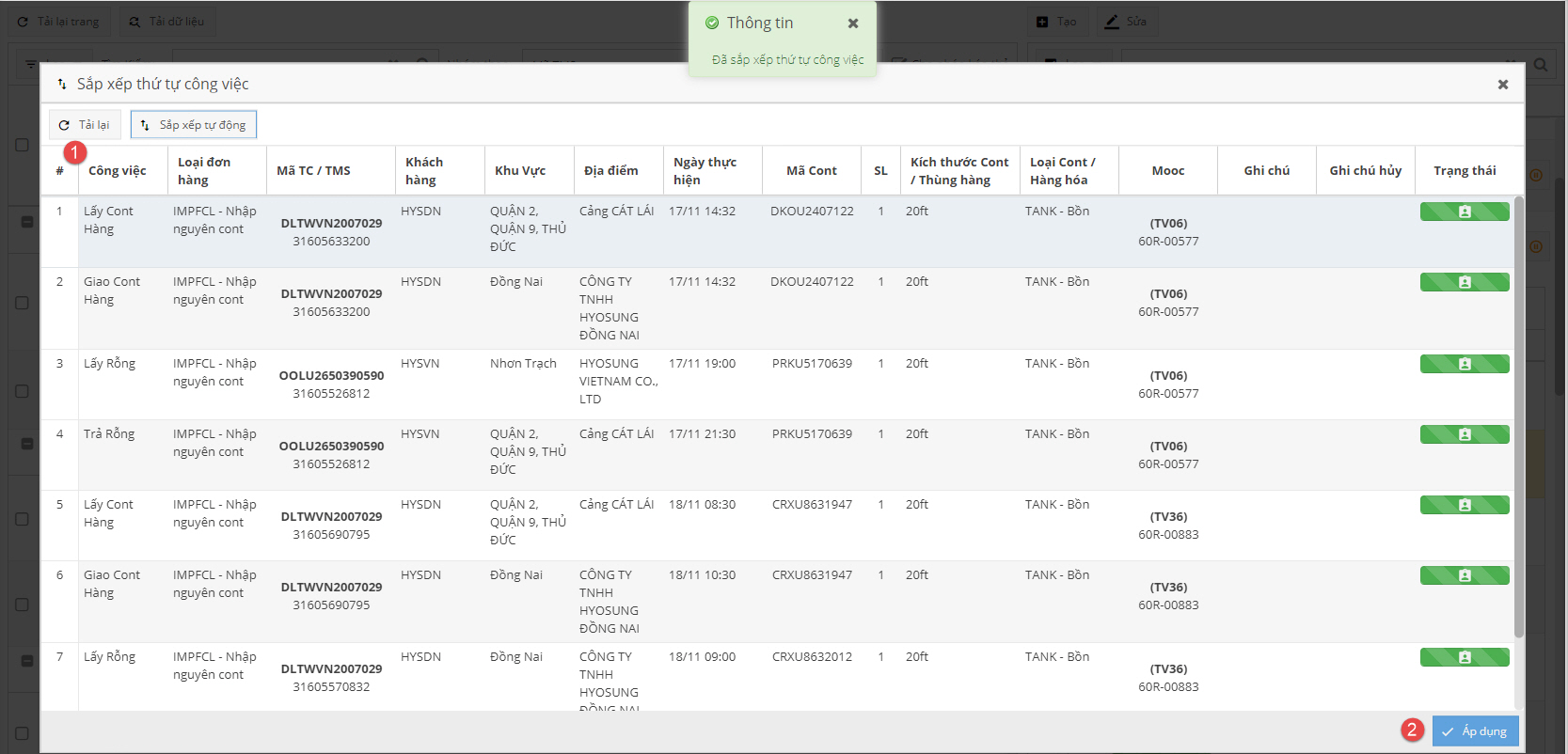Click status badge on row 4 Trả Rỗng
The image size is (1568, 754).
(x=1464, y=435)
